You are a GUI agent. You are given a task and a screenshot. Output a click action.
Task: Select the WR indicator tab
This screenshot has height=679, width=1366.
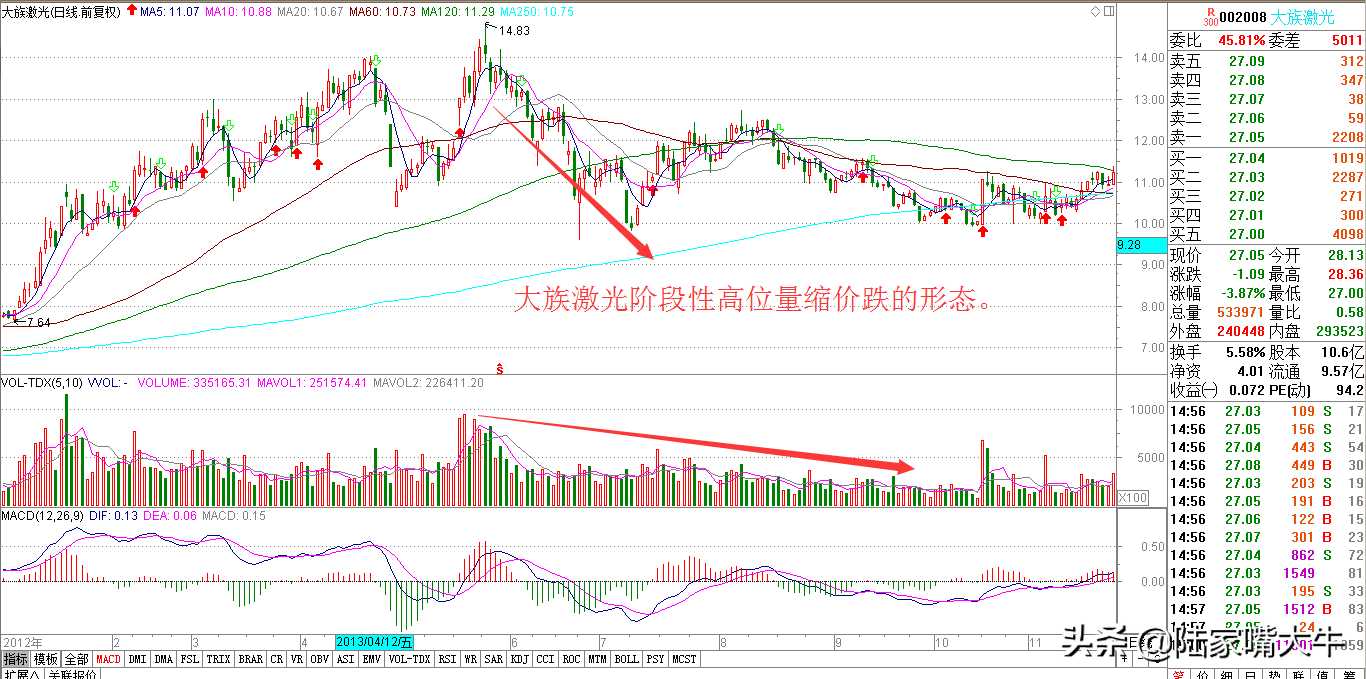[470, 659]
